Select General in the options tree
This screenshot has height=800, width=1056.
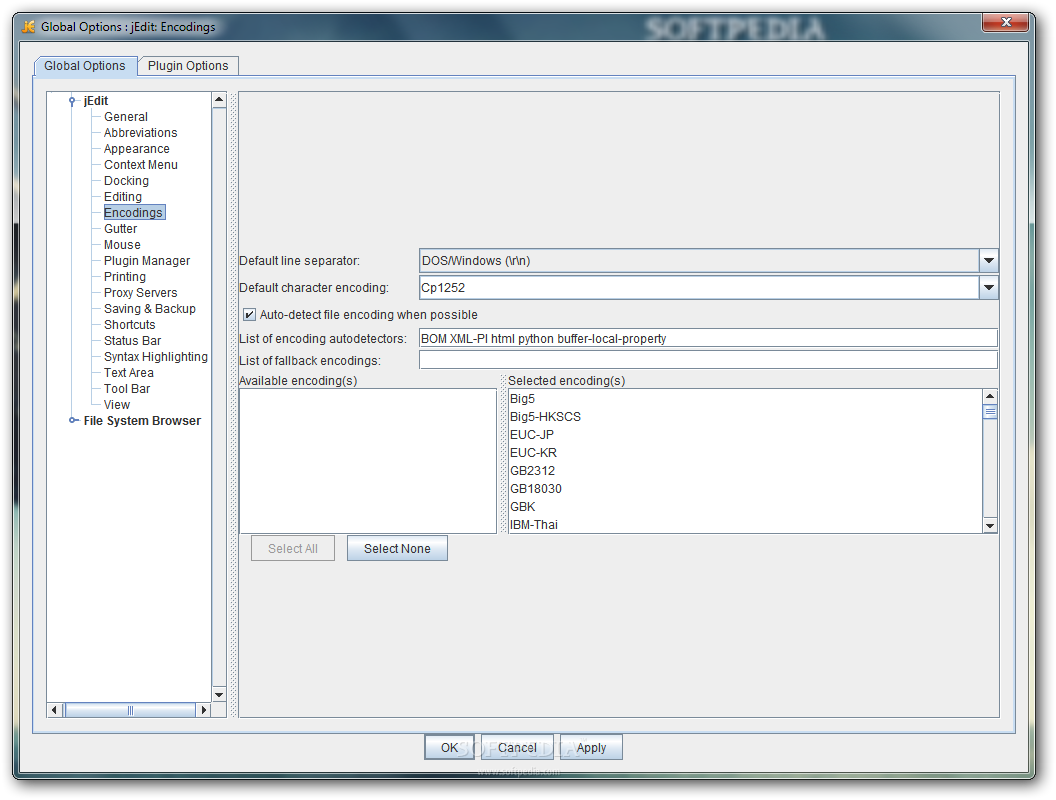pos(126,116)
